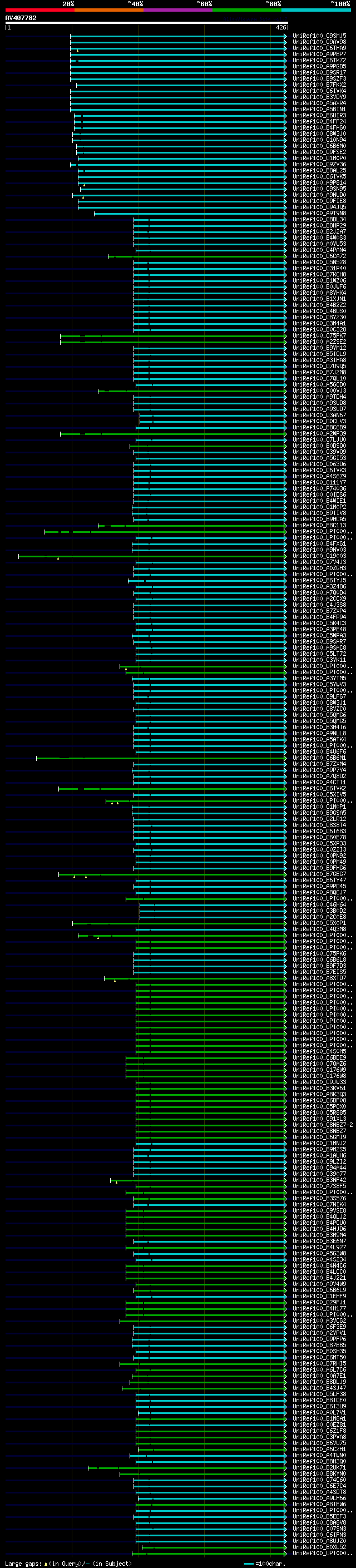This screenshot has width=356, height=1568.
Task: Select the query name AV407782
Action: [21, 18]
